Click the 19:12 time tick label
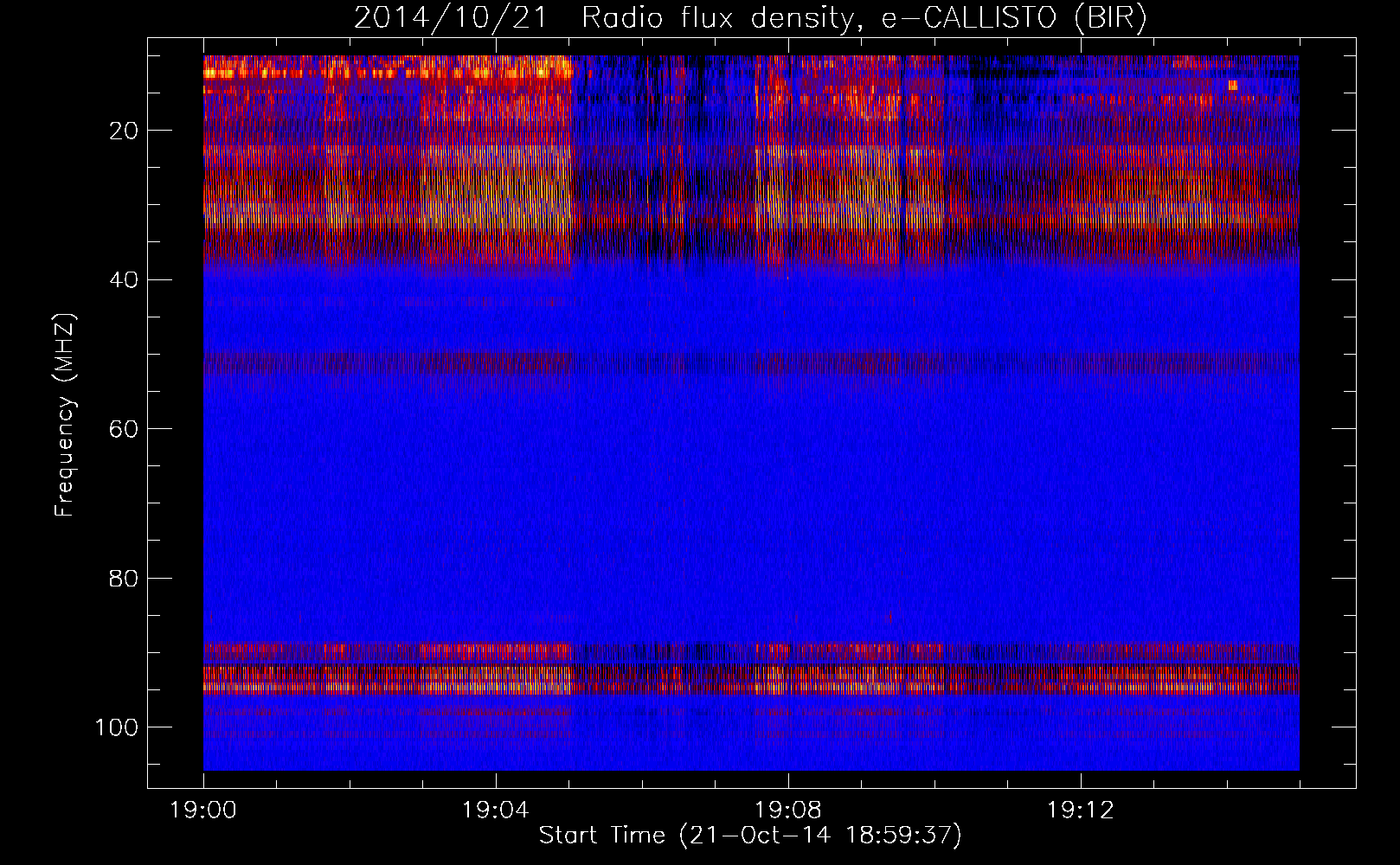 pyautogui.click(x=1080, y=811)
